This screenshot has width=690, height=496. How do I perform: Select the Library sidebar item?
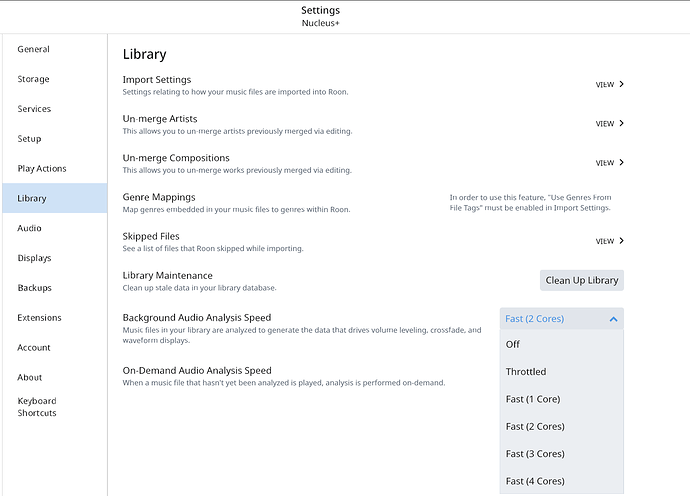(x=55, y=198)
